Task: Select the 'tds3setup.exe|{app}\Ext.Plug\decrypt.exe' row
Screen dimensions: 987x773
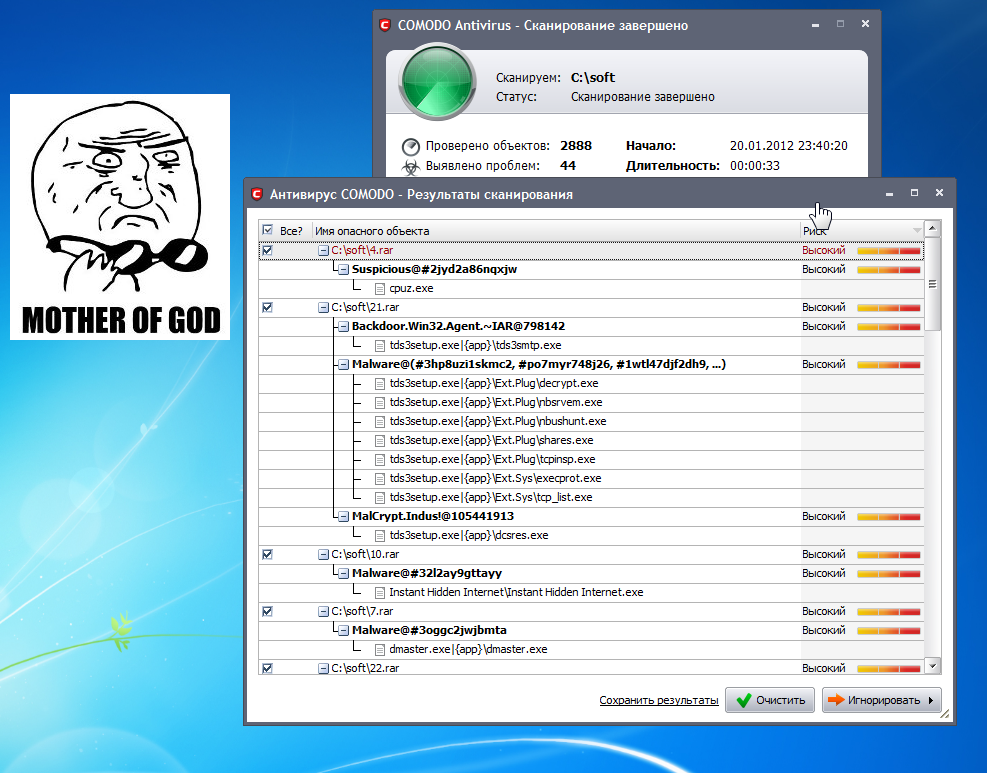Action: point(494,383)
